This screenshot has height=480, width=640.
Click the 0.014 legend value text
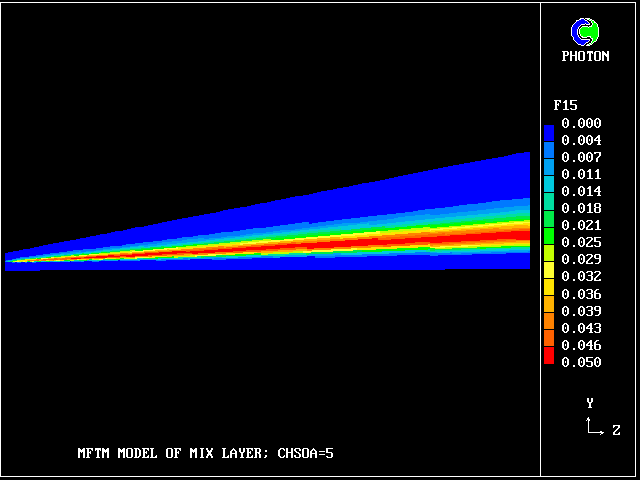(x=581, y=191)
